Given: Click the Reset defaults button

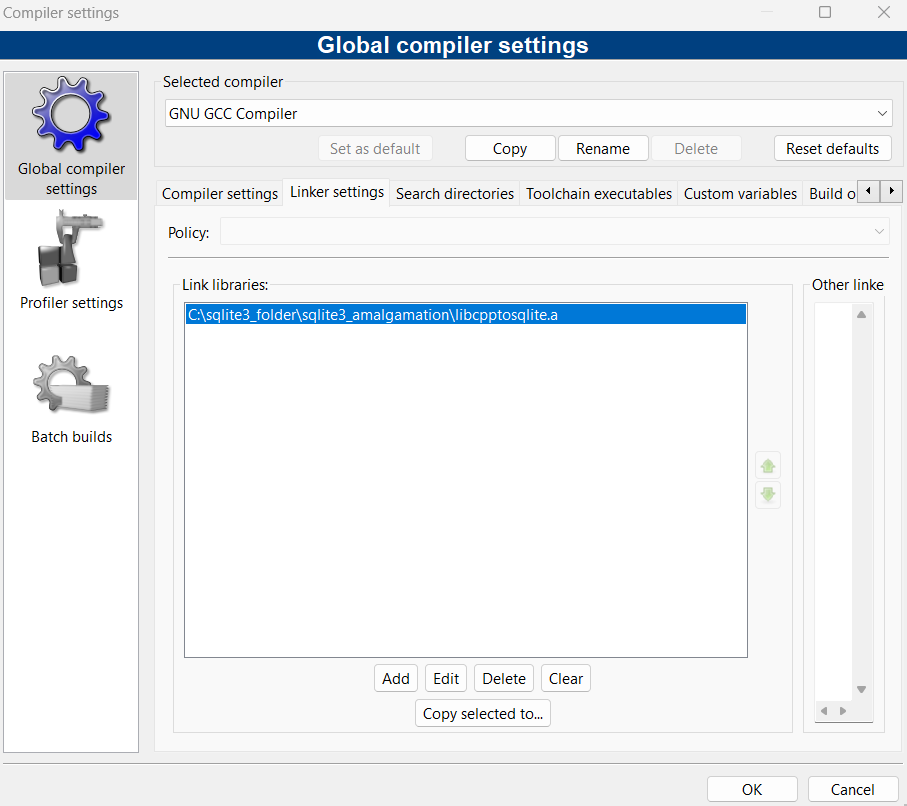Looking at the screenshot, I should [832, 148].
